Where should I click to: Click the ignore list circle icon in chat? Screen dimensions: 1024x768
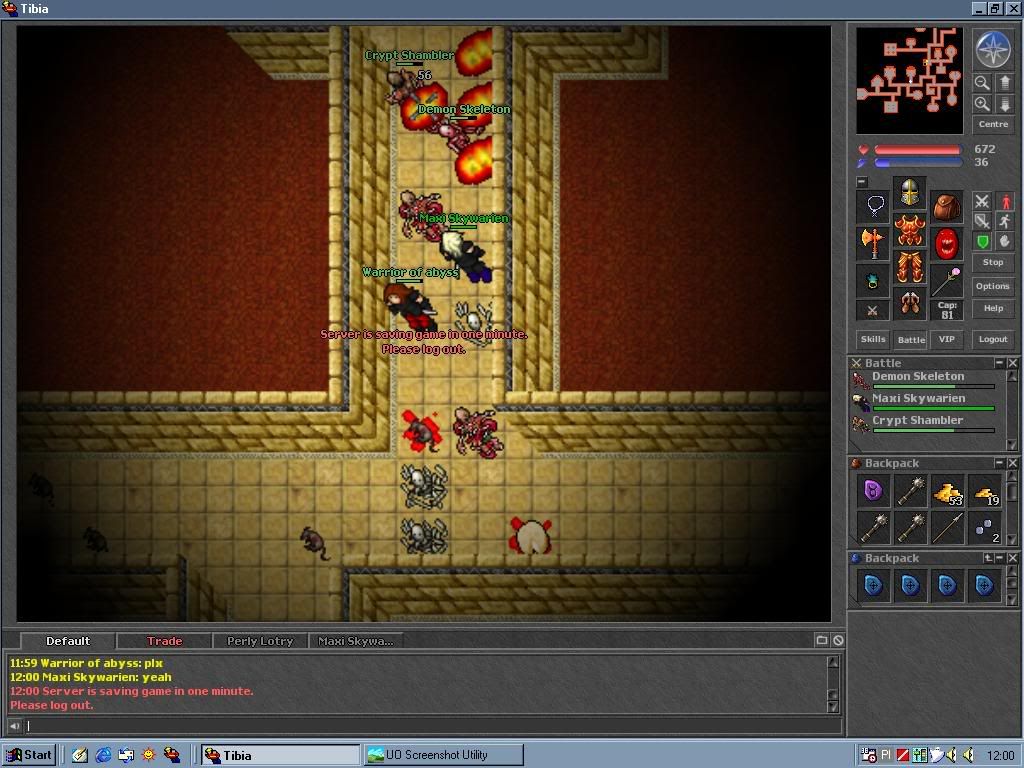tap(838, 640)
